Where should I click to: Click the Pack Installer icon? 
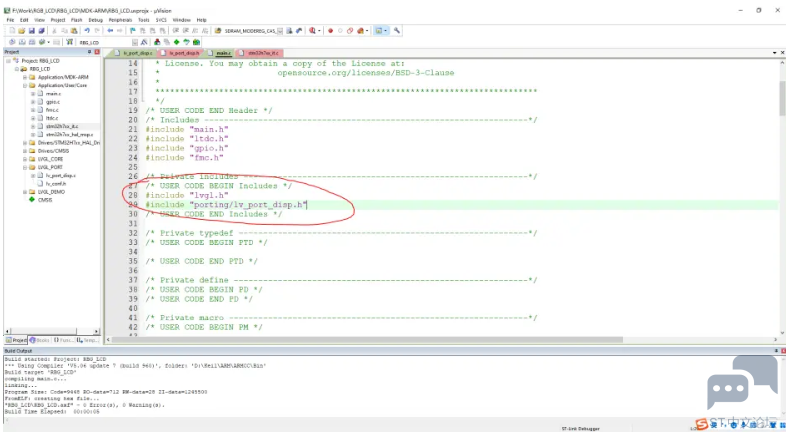[x=196, y=42]
